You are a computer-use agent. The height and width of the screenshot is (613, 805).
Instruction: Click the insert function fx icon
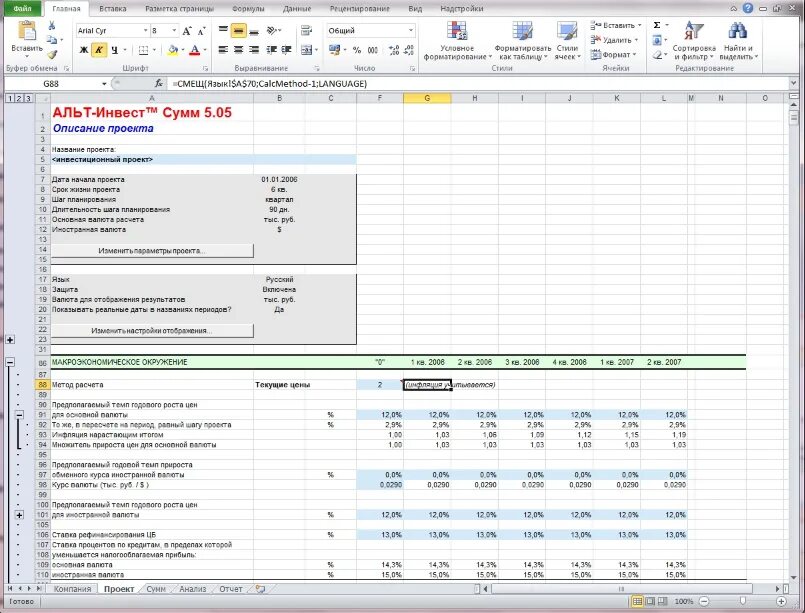(x=159, y=83)
